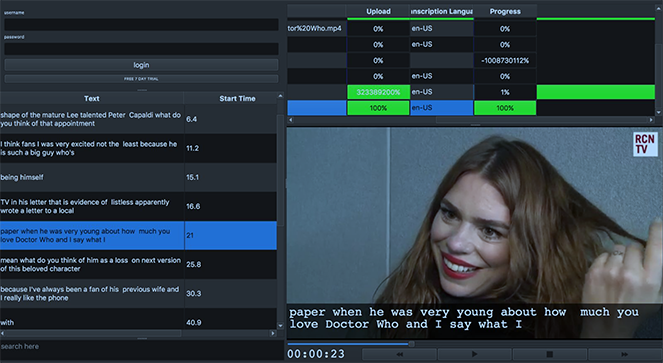Click the login button
The height and width of the screenshot is (363, 663).
[141, 65]
